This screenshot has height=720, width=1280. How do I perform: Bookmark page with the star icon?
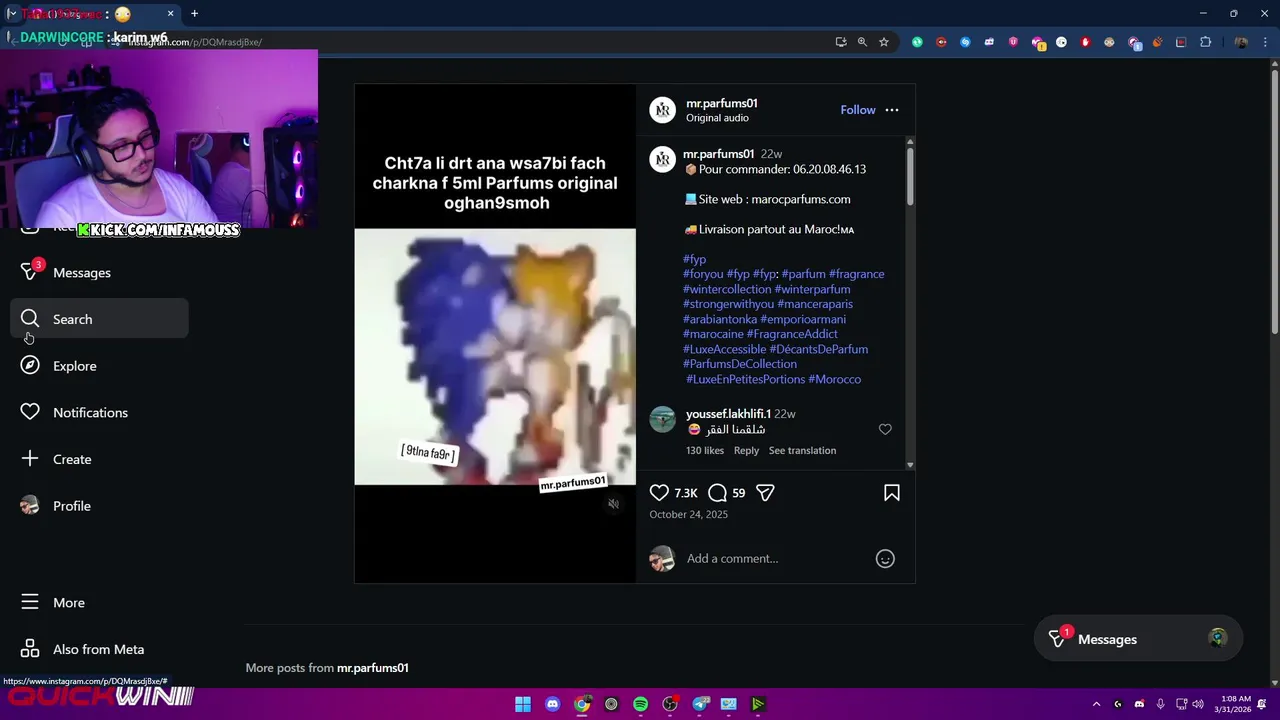[884, 42]
